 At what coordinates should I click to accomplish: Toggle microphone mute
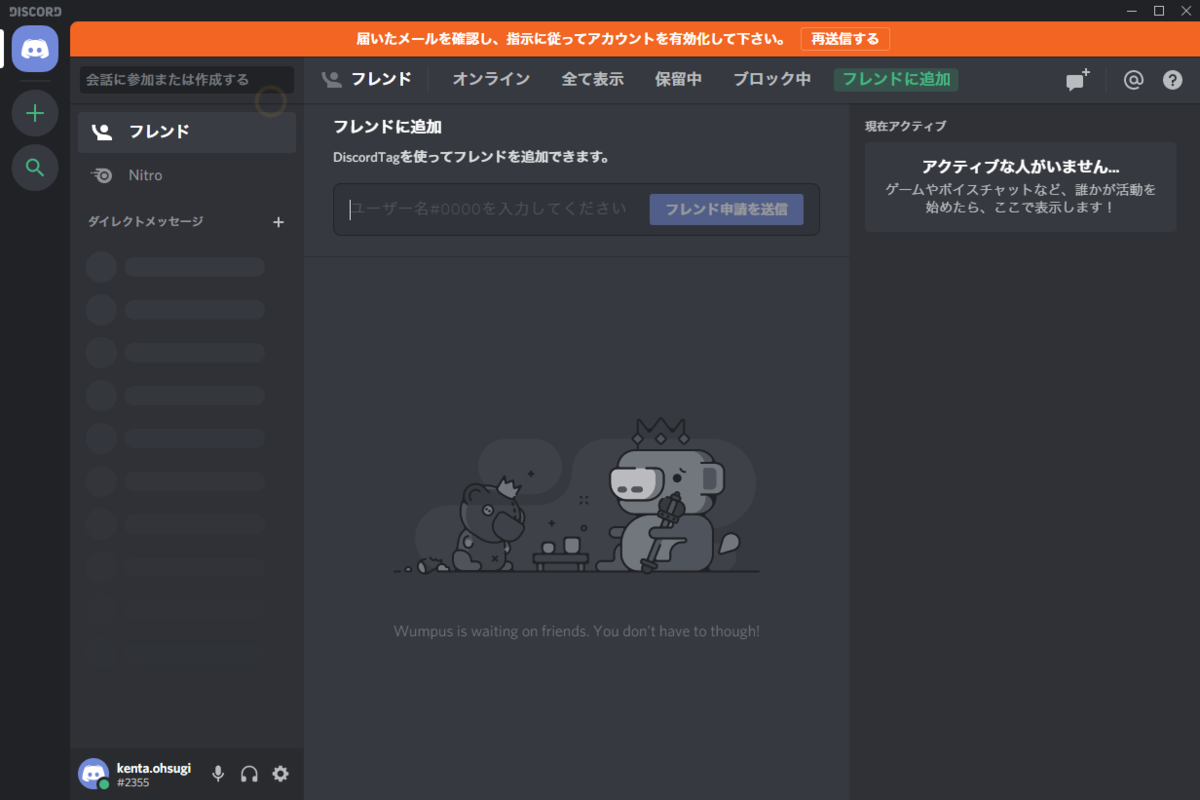click(x=218, y=773)
